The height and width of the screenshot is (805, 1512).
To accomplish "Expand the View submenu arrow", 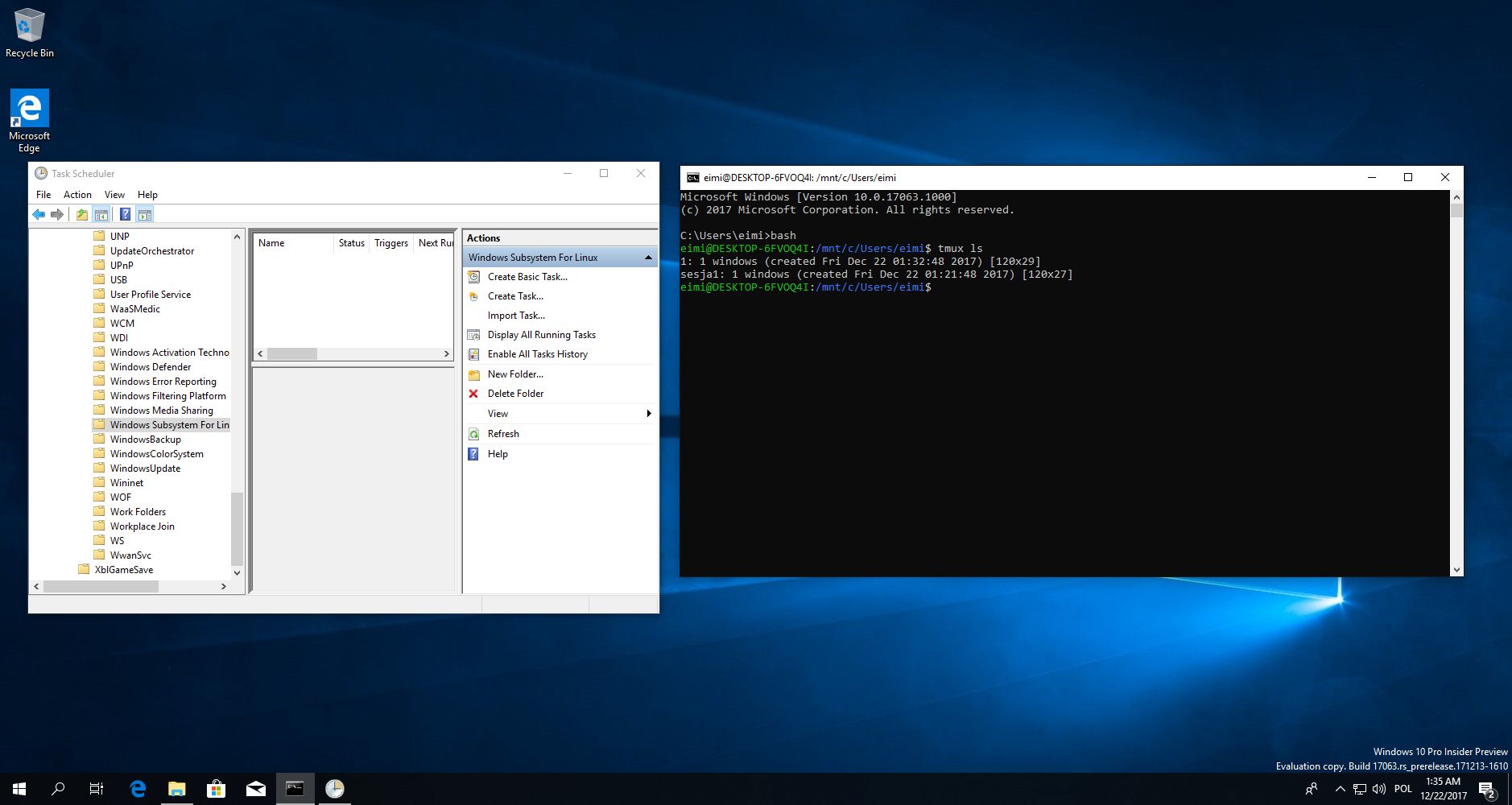I will [649, 414].
